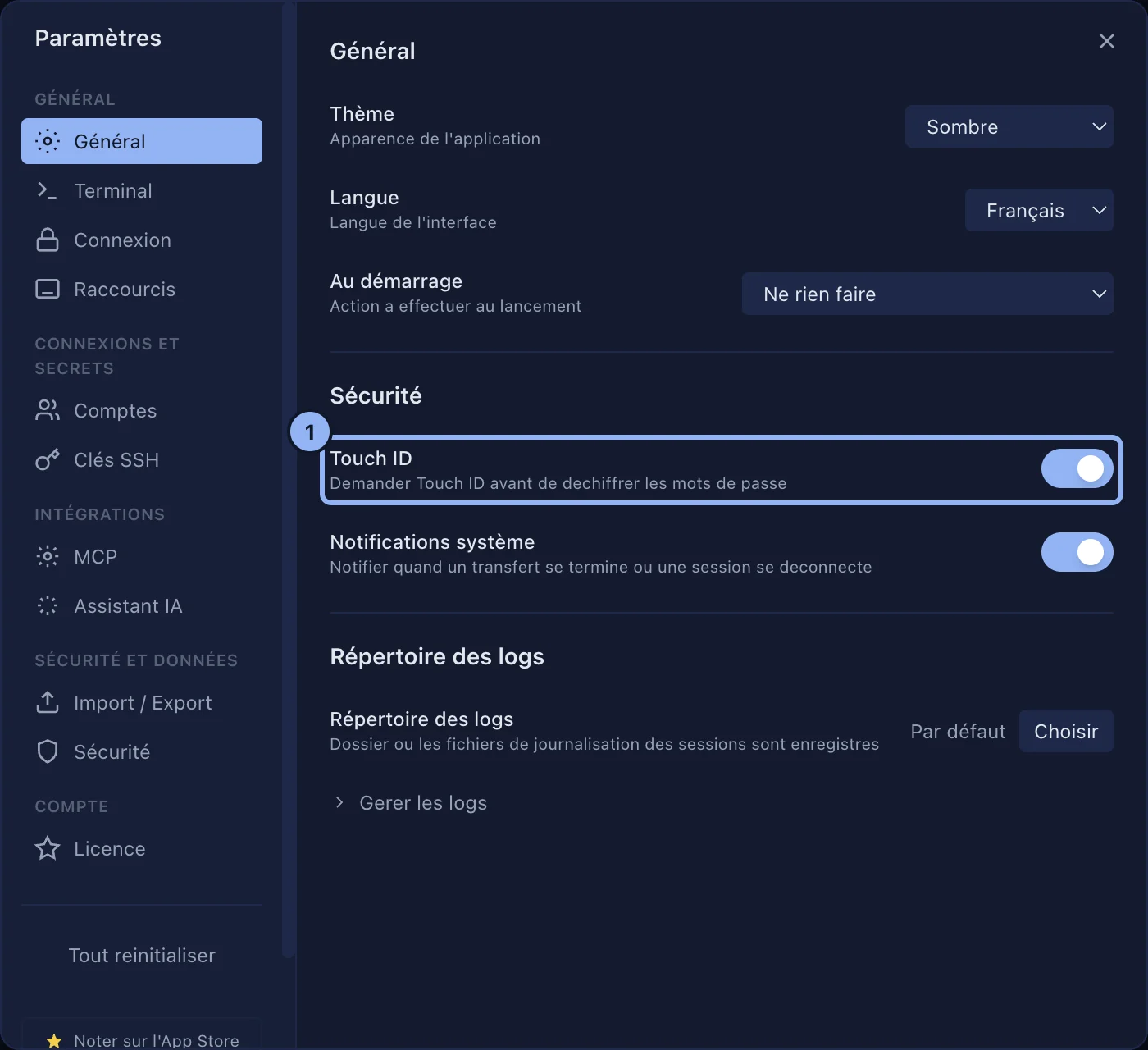Click the shield icon beside Sécurité
Image resolution: width=1148 pixels, height=1050 pixels.
coord(48,751)
